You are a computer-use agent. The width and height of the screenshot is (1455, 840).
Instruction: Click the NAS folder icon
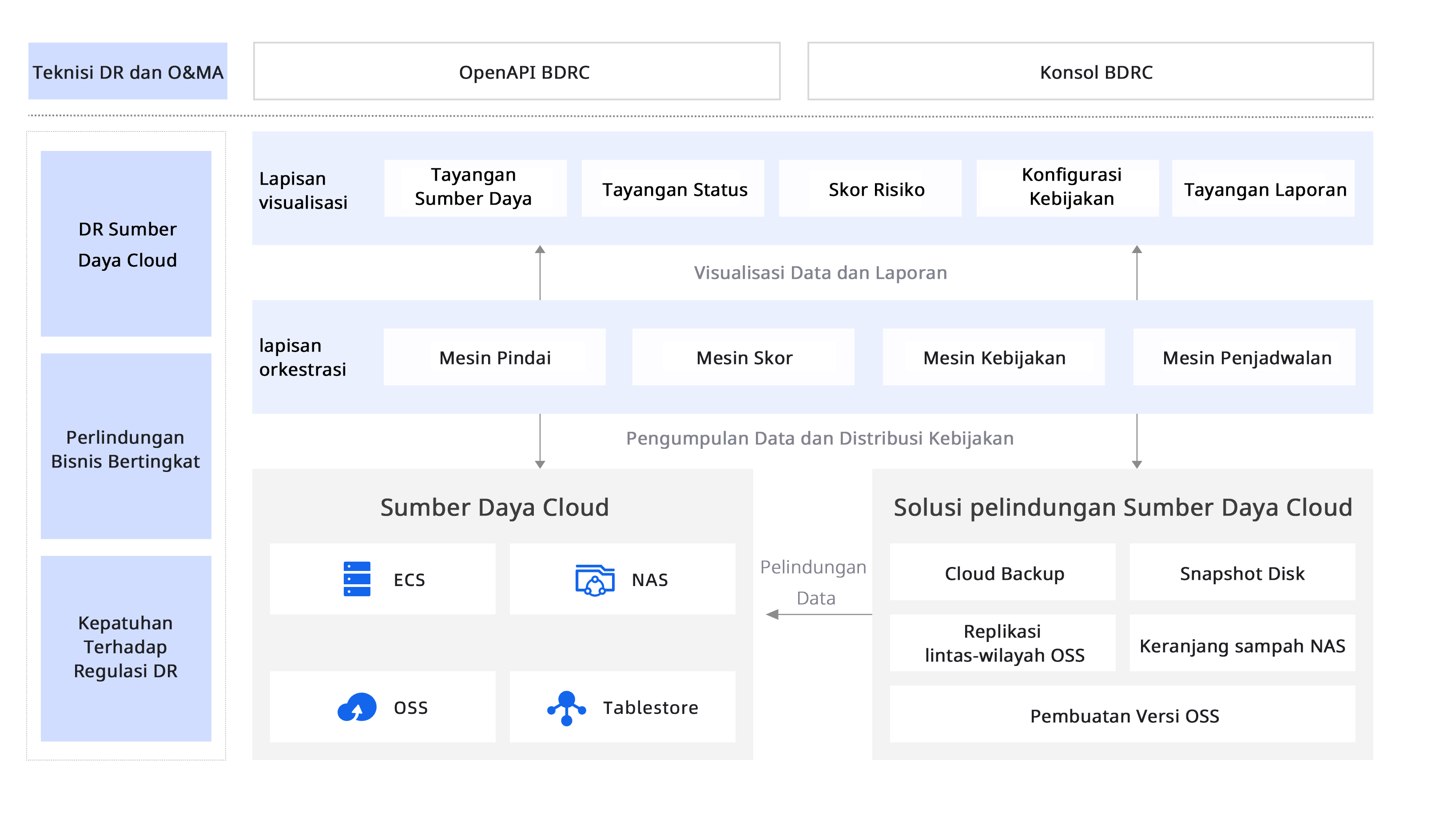[x=594, y=579]
